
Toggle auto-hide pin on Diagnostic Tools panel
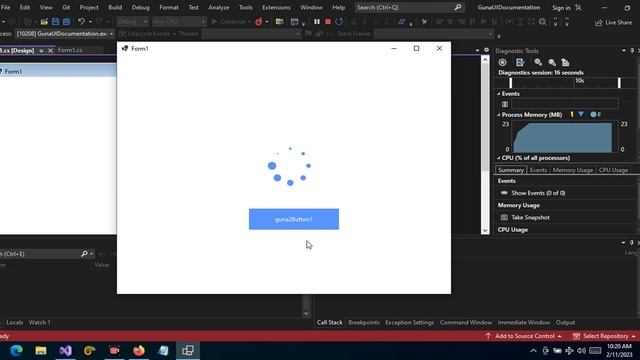(632, 51)
